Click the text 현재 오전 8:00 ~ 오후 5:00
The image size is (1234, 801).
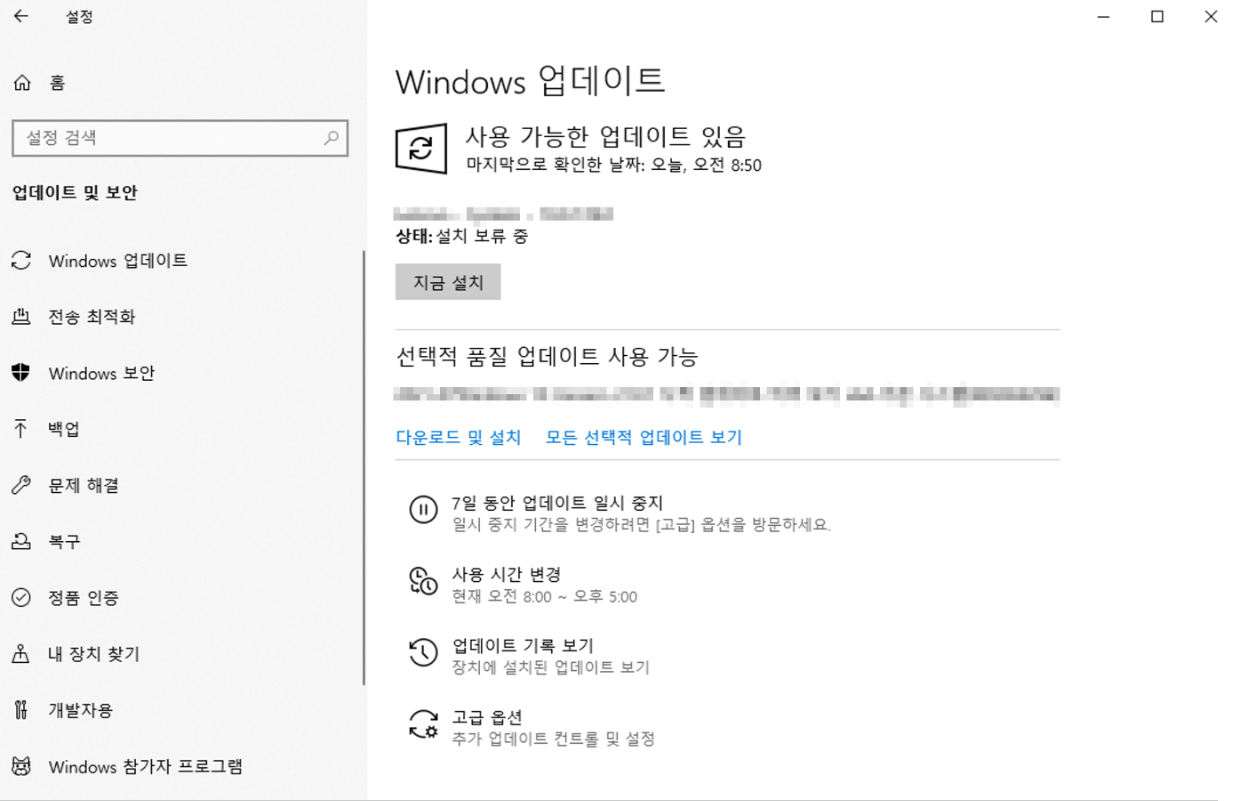pos(545,597)
